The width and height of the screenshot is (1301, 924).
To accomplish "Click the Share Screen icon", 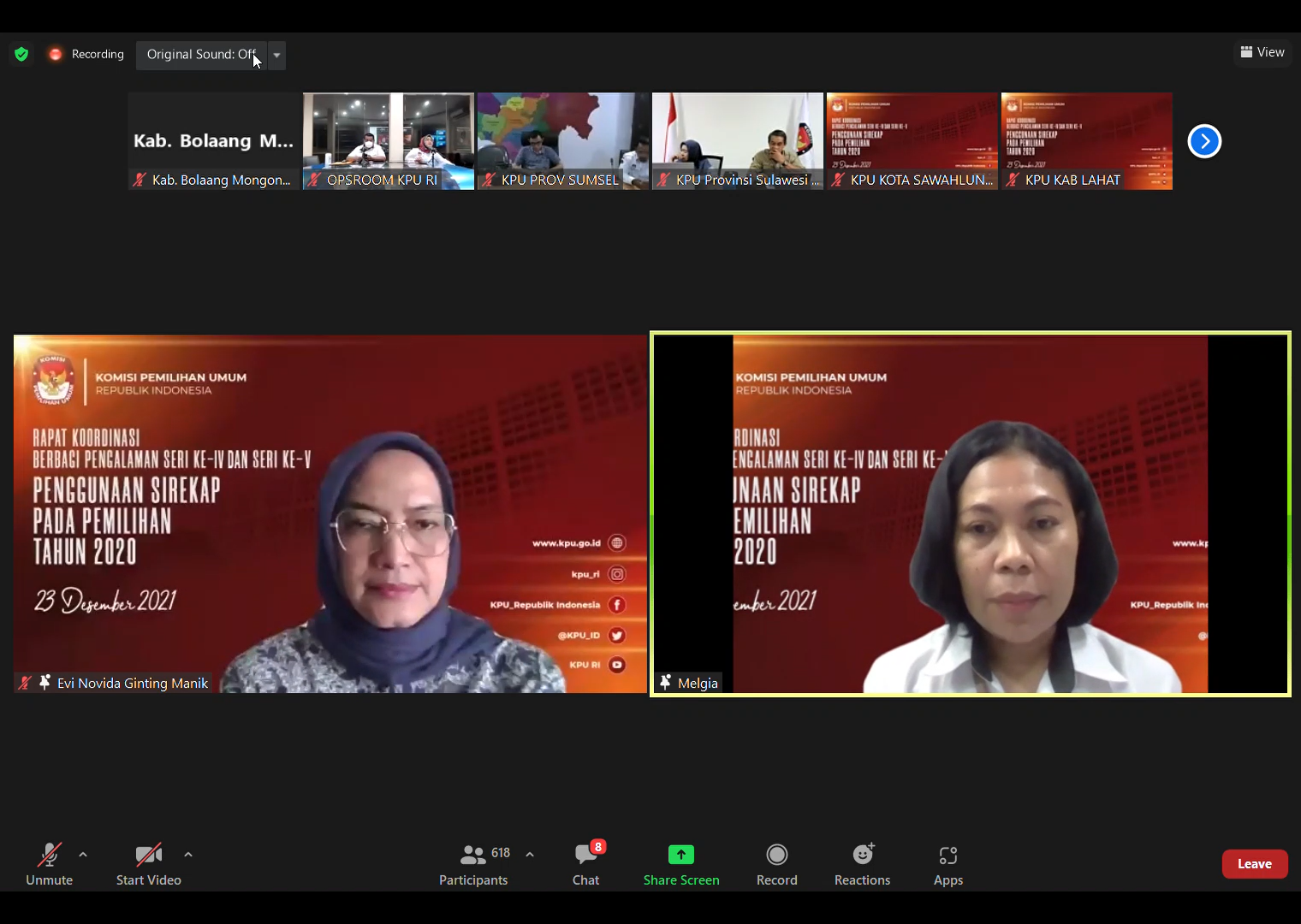I will point(681,855).
